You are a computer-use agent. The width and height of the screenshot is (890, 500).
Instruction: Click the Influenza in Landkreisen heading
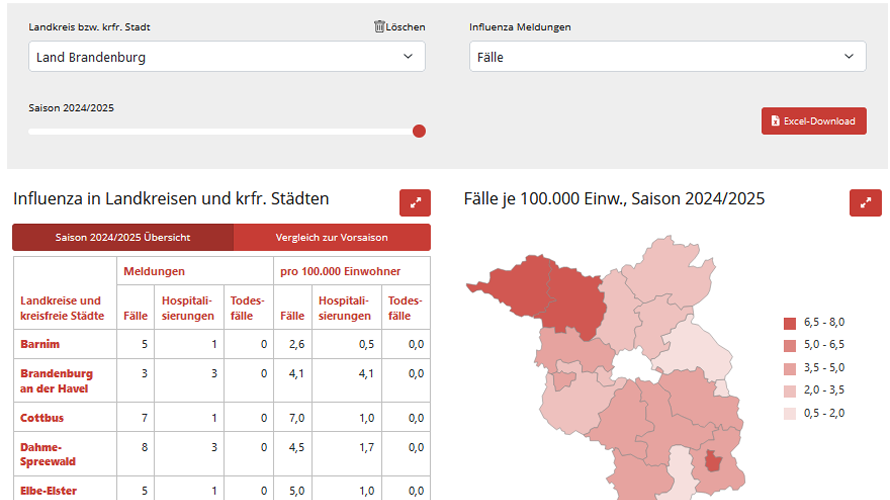click(x=171, y=199)
